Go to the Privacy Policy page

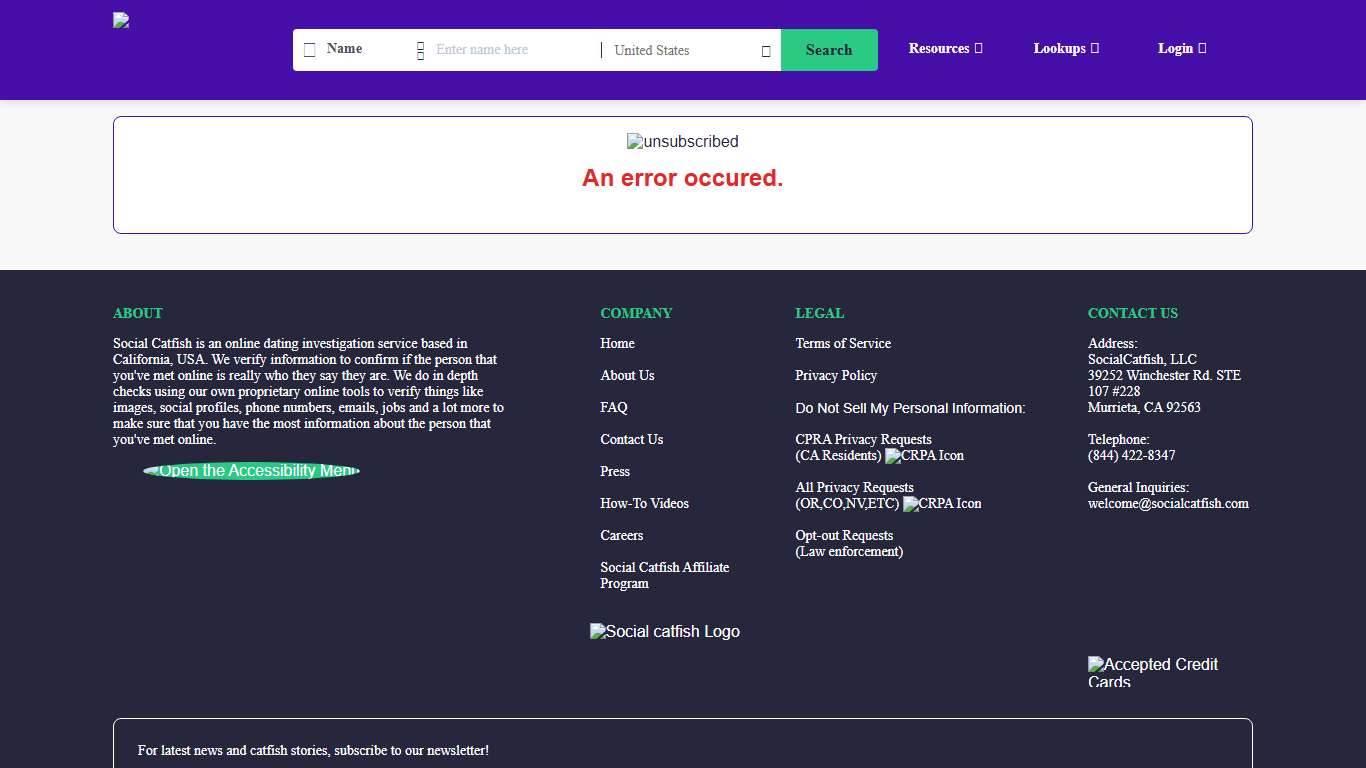coord(836,375)
